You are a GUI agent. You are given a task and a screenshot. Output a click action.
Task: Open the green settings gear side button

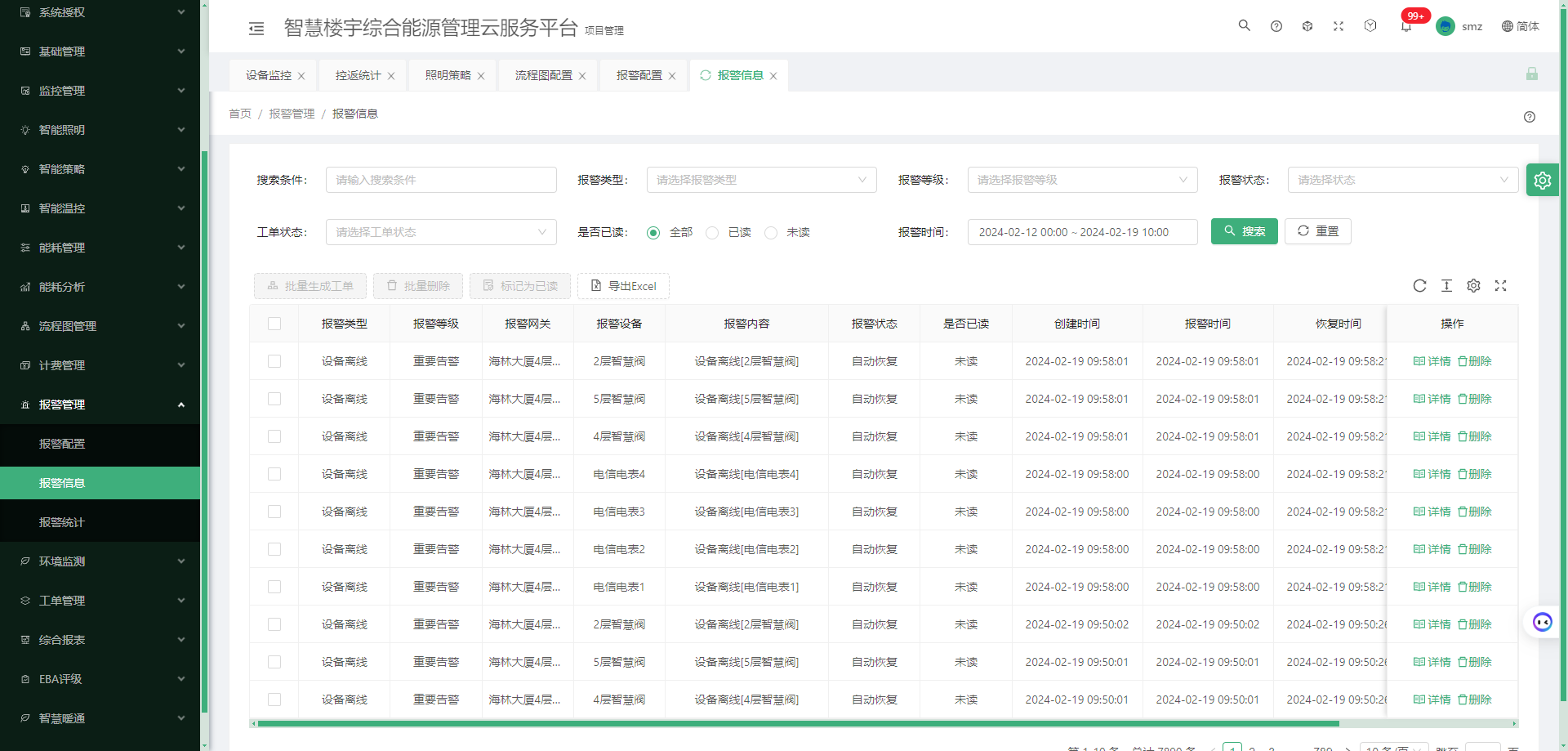1543,180
